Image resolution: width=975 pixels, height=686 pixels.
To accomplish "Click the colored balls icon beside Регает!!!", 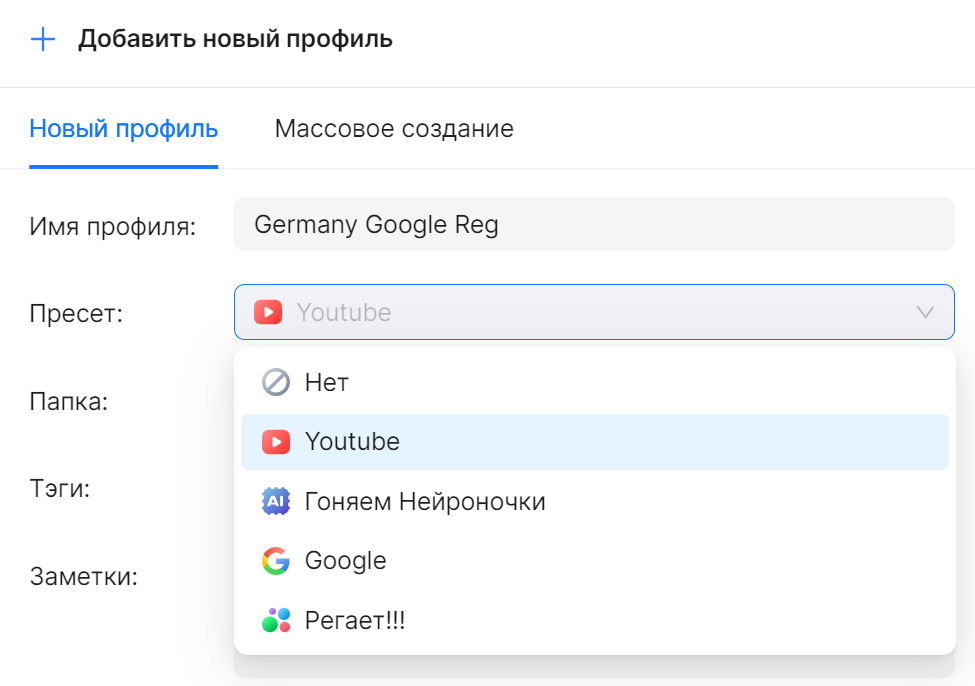I will (275, 620).
